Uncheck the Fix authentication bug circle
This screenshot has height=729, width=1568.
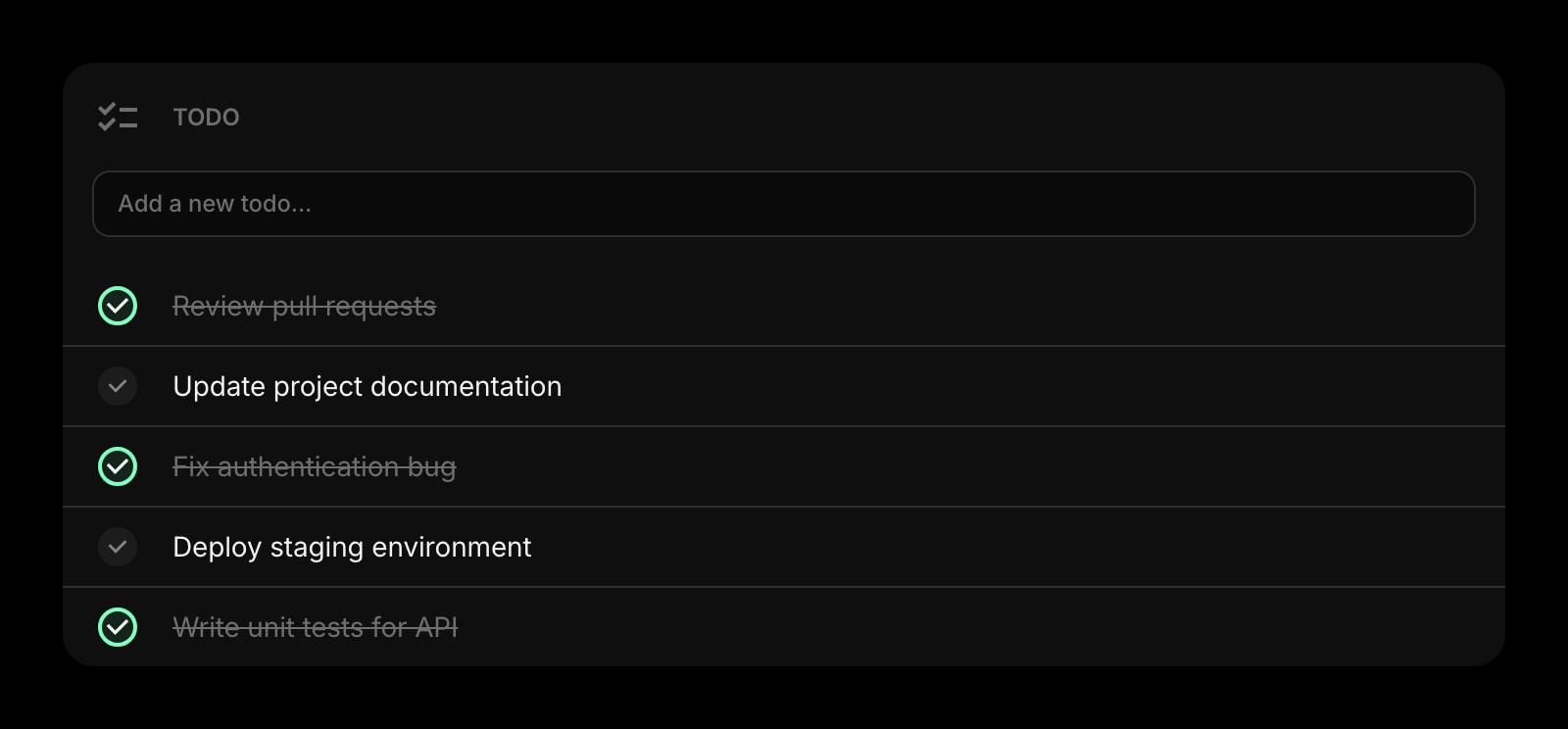tap(118, 466)
